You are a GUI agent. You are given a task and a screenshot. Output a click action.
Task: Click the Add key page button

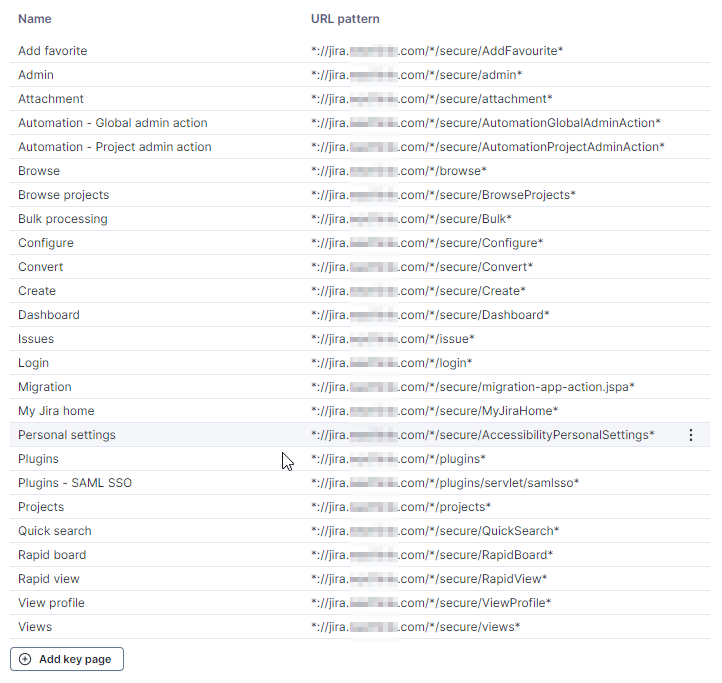point(67,659)
